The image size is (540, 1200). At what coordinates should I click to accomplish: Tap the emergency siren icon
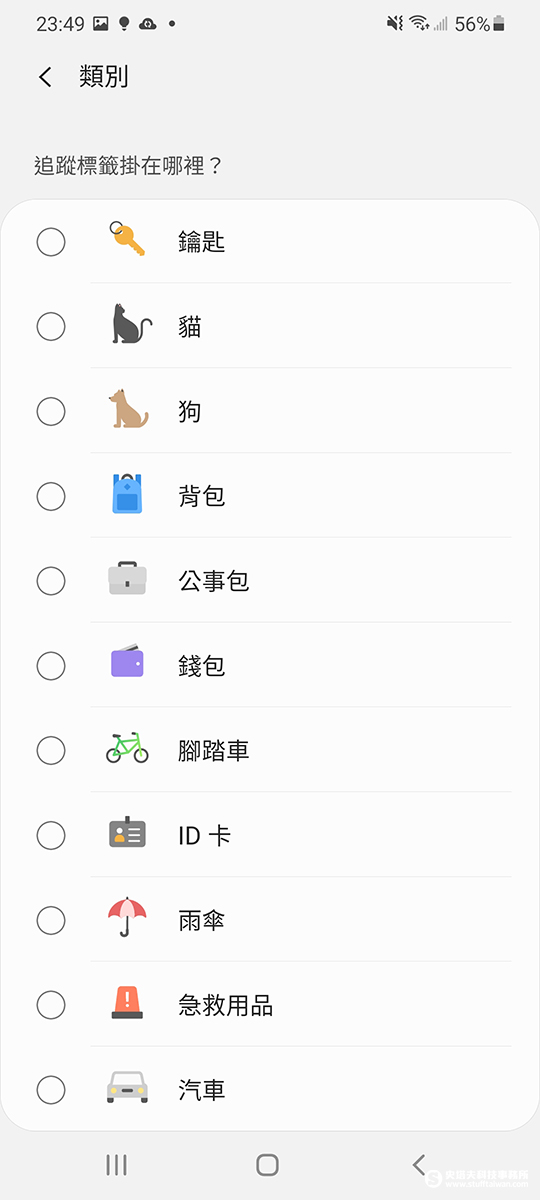click(127, 1003)
